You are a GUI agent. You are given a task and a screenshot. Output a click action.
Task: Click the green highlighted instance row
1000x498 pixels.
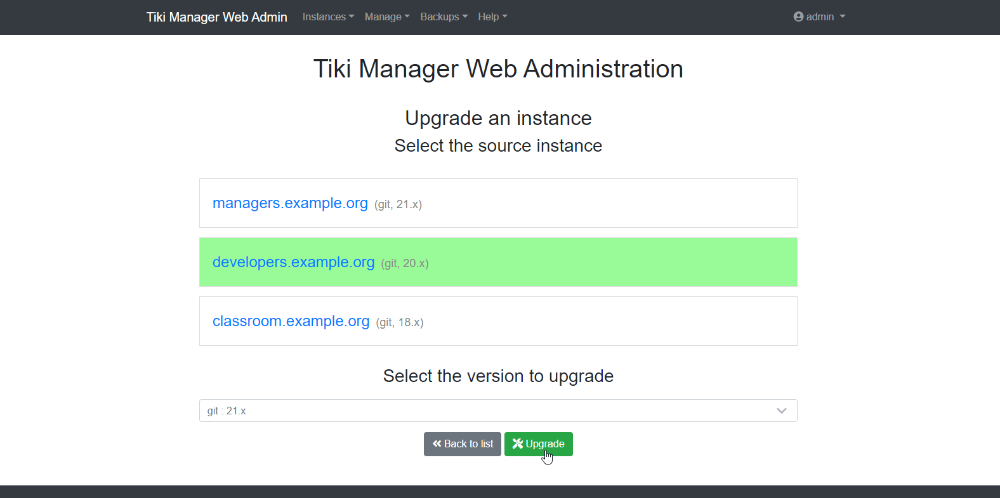(498, 262)
